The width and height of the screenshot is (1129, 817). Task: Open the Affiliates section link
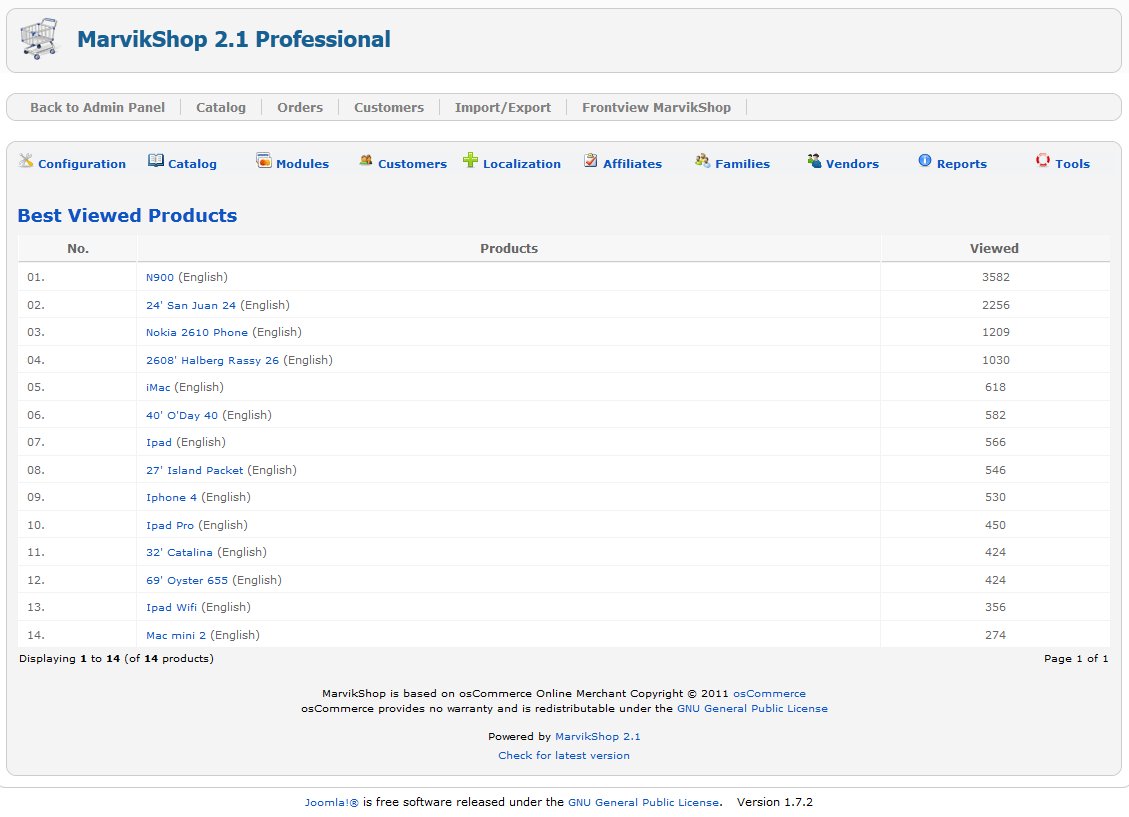632,164
